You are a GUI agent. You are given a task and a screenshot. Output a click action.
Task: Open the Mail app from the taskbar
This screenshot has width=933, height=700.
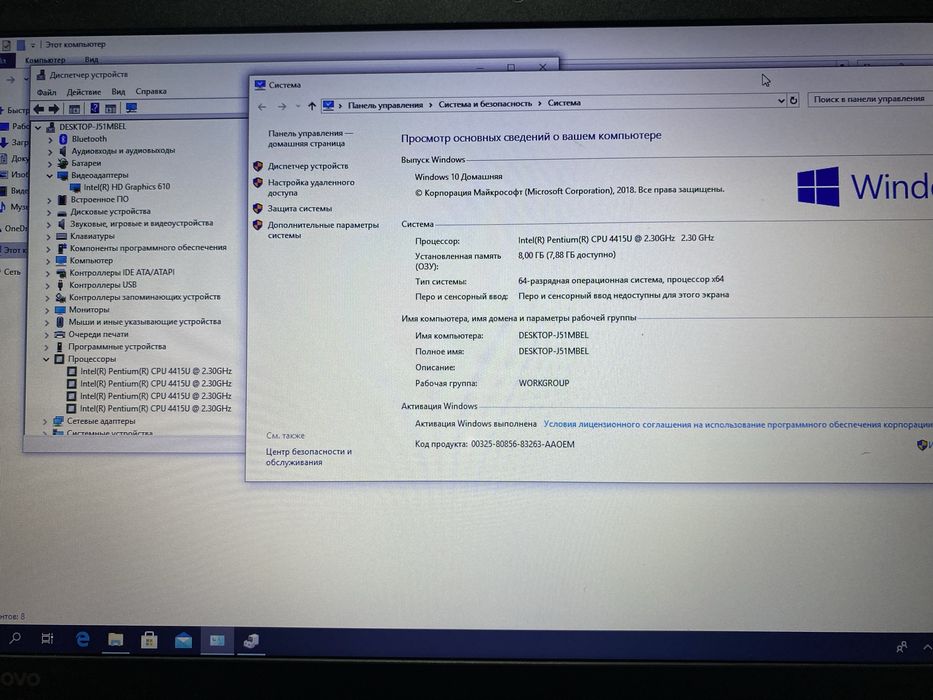point(183,641)
